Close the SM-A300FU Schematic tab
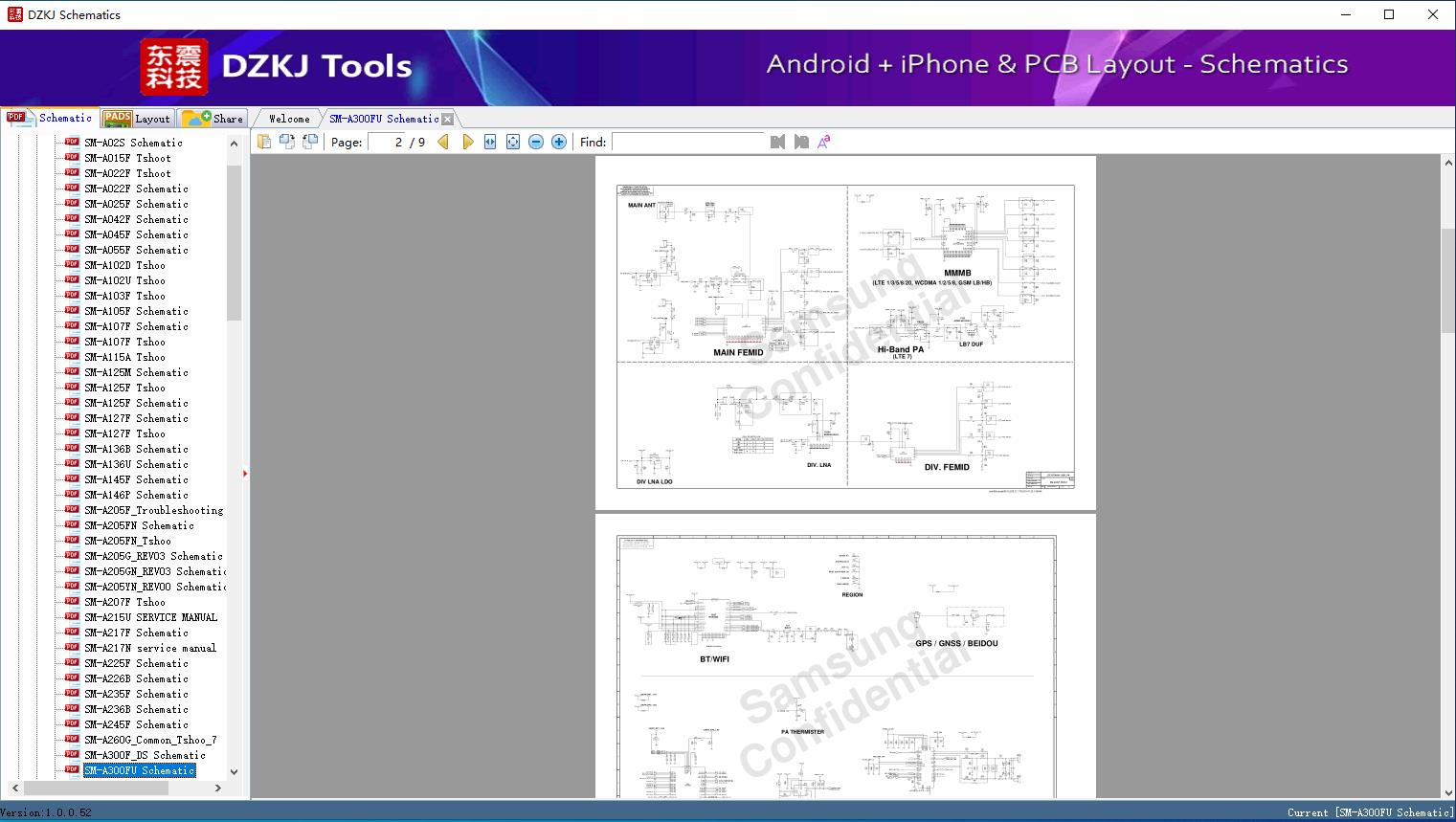1456x822 pixels. tap(447, 119)
